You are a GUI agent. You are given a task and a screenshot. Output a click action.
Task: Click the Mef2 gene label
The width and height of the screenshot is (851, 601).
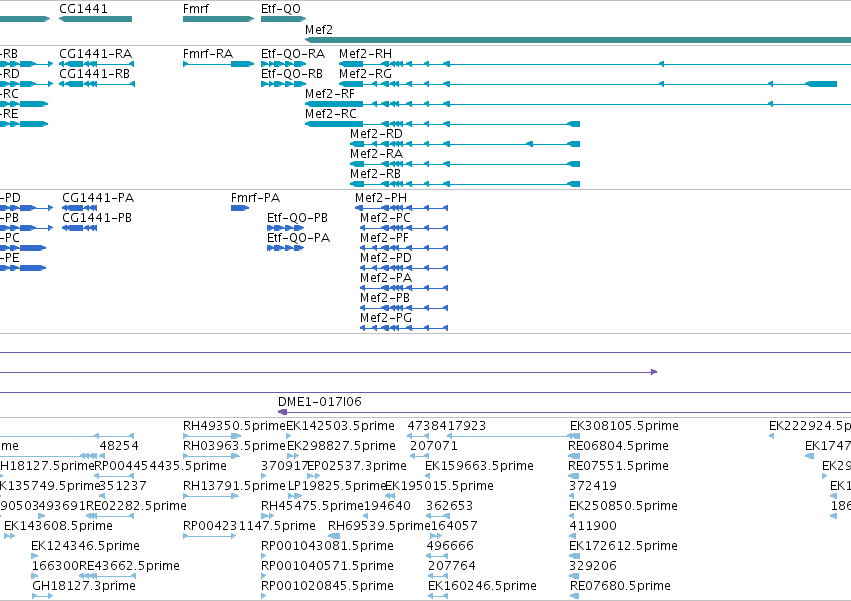coord(319,30)
